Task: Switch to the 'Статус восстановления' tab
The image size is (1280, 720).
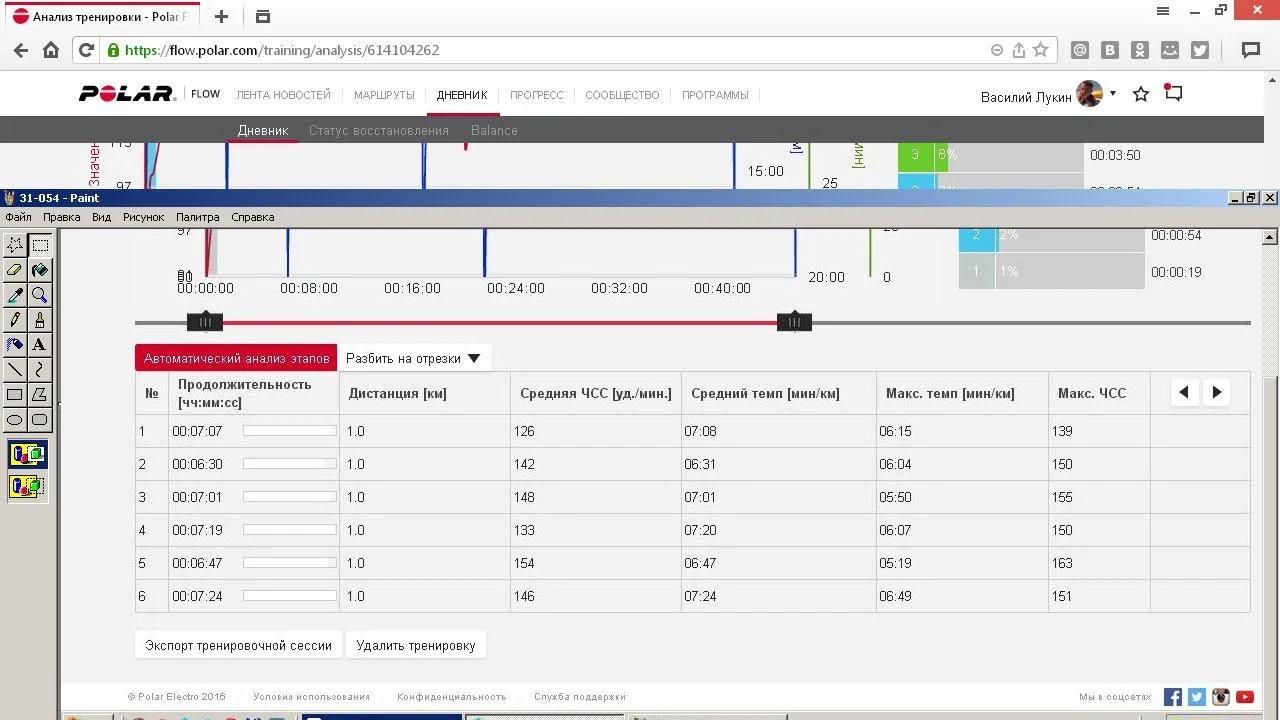Action: [x=378, y=130]
